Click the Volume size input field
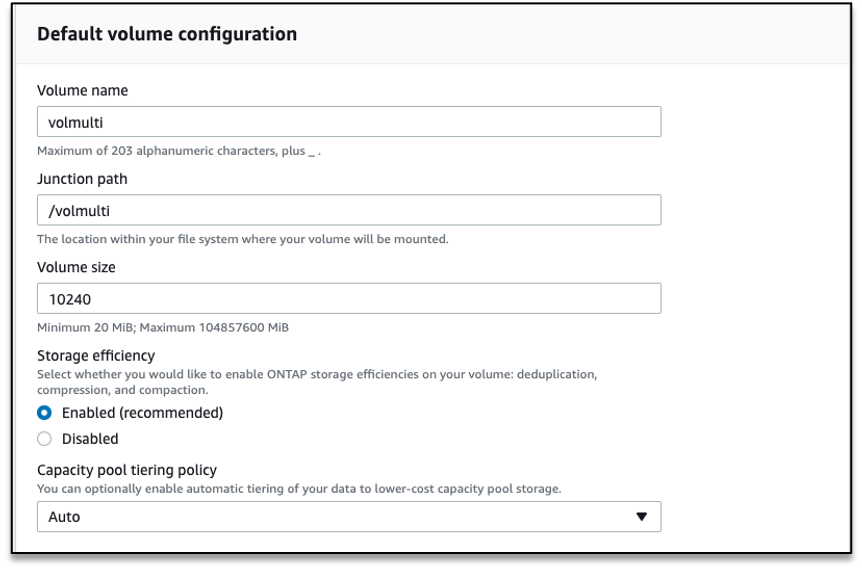862x570 pixels. 348,298
